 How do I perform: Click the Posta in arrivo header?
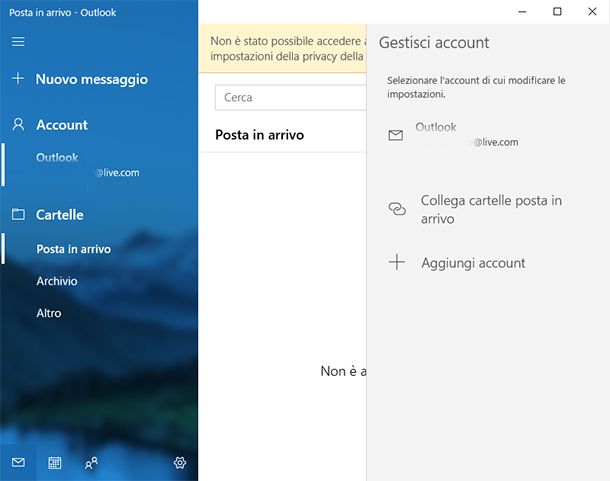coord(259,135)
